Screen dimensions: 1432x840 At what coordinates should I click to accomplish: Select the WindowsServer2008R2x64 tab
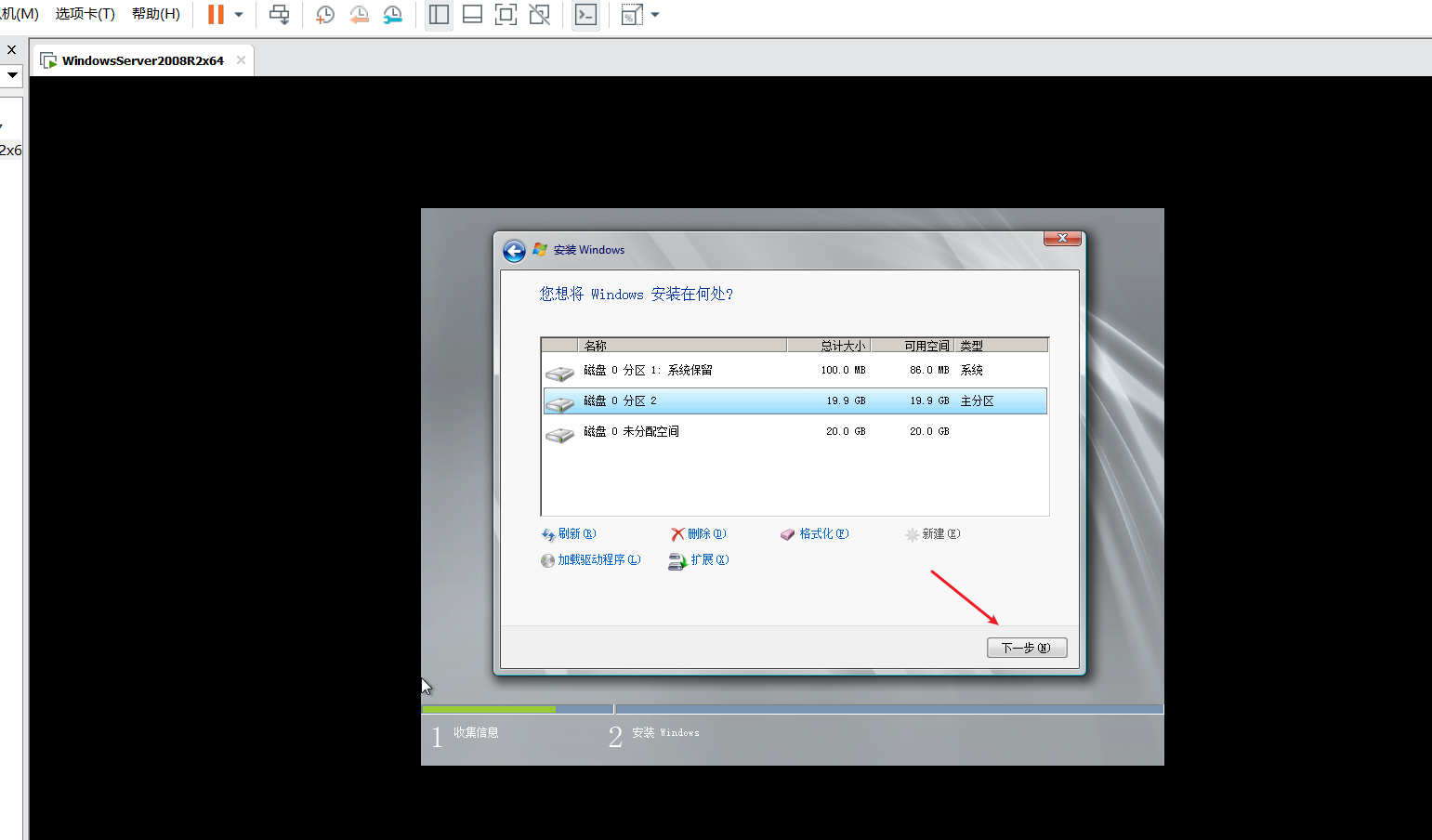pyautogui.click(x=143, y=60)
